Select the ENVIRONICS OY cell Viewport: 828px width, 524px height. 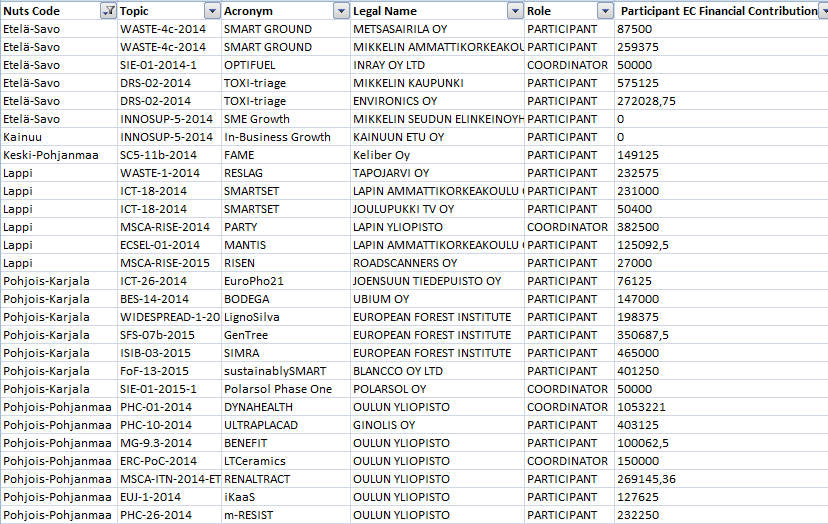pos(437,101)
